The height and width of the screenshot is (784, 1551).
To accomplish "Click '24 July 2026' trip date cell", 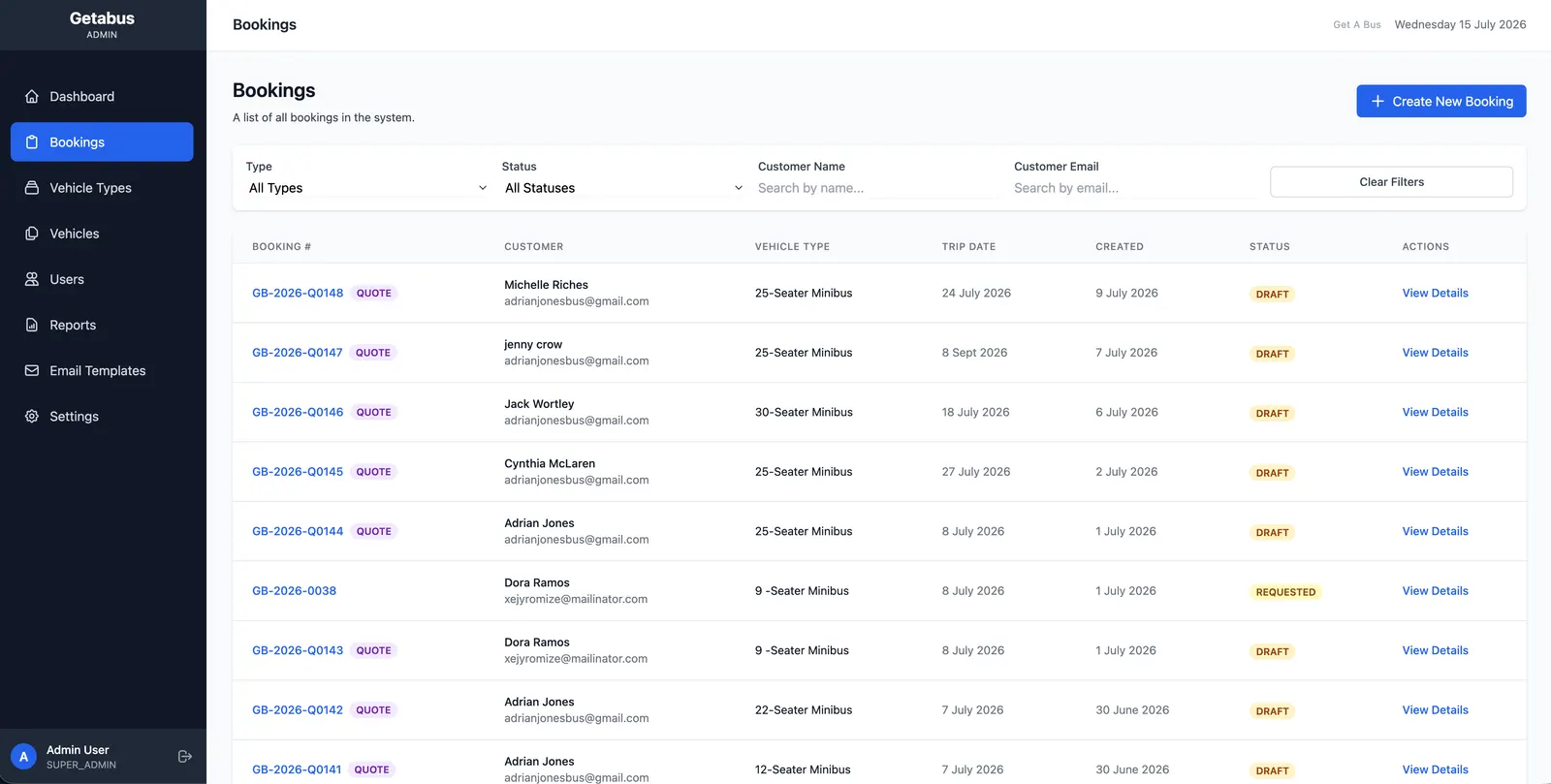I will (x=976, y=293).
